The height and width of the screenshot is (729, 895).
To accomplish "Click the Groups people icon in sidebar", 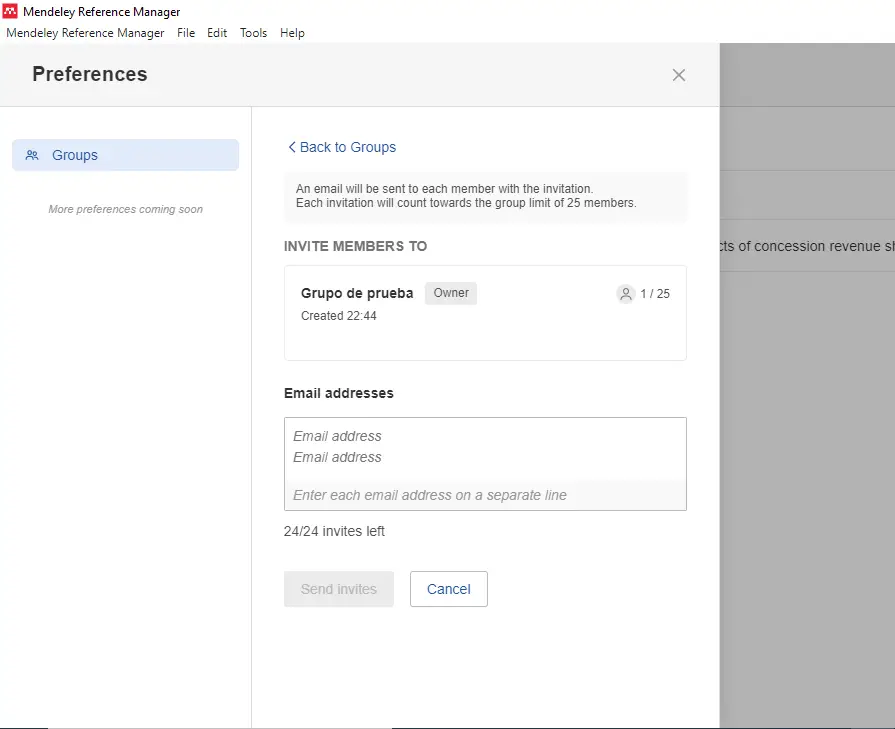I will pyautogui.click(x=32, y=155).
